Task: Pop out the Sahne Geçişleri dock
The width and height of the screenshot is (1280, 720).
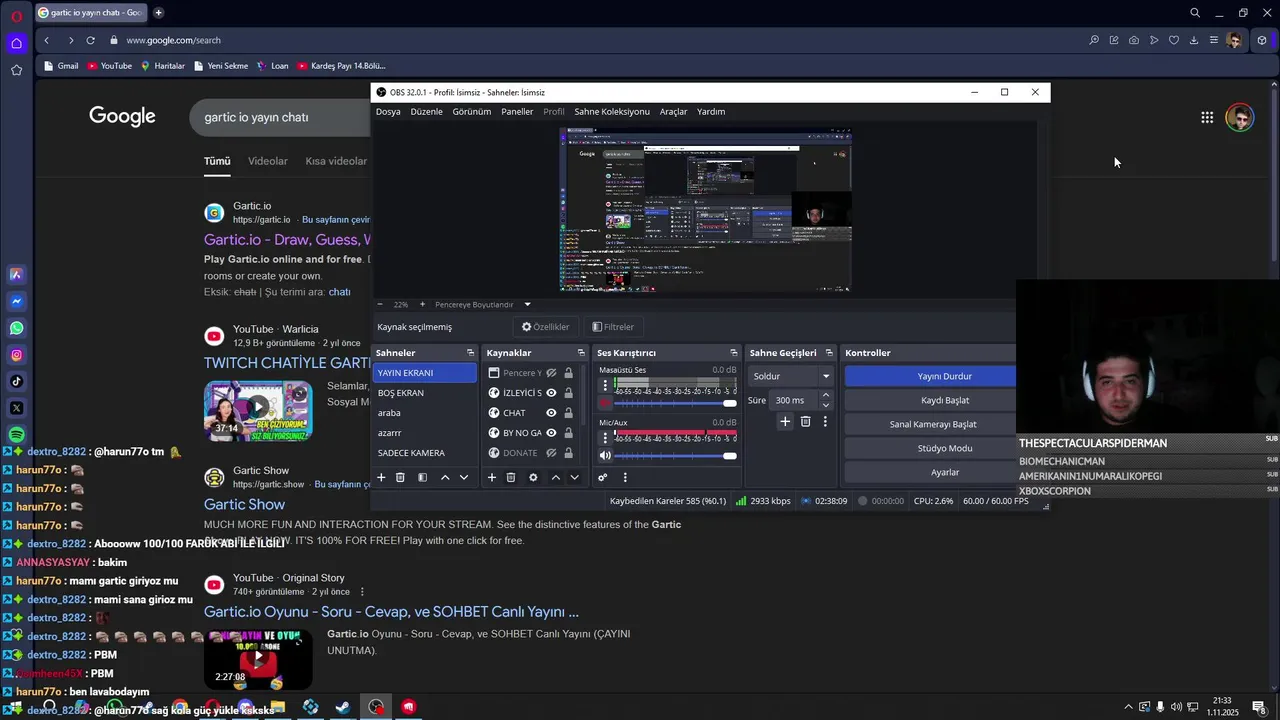Action: tap(829, 353)
